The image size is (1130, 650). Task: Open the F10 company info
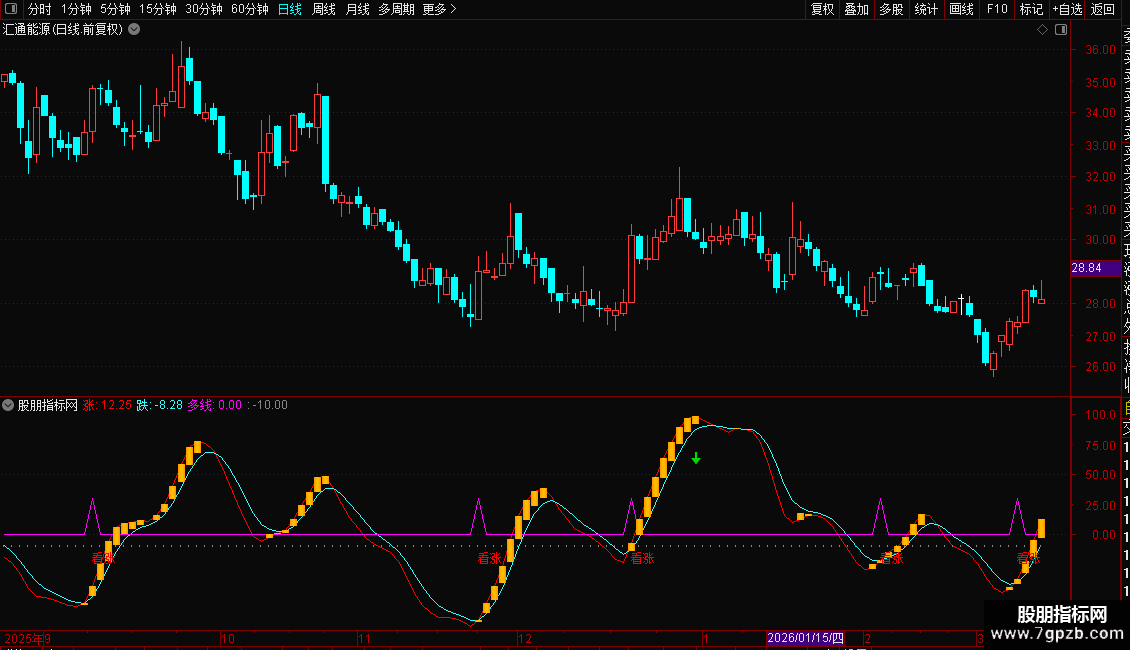(x=997, y=9)
